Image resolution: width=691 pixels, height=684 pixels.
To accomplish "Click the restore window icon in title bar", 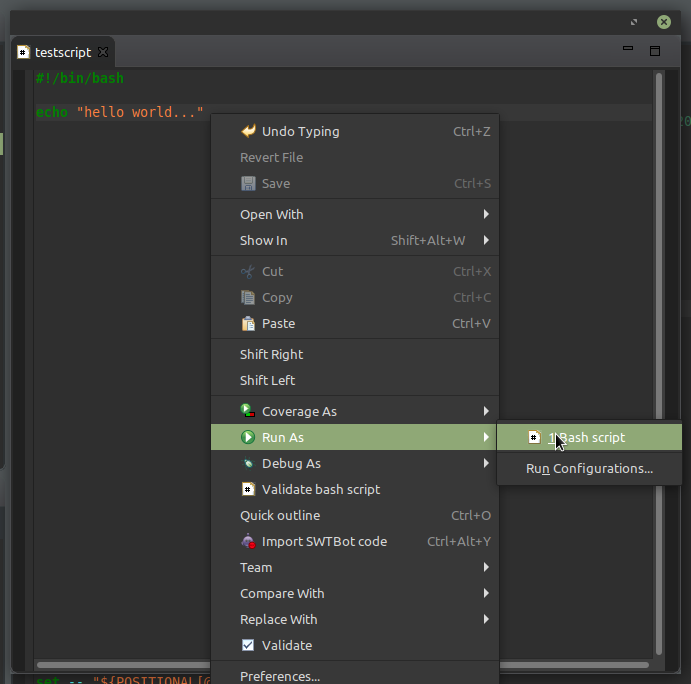I will [x=634, y=22].
